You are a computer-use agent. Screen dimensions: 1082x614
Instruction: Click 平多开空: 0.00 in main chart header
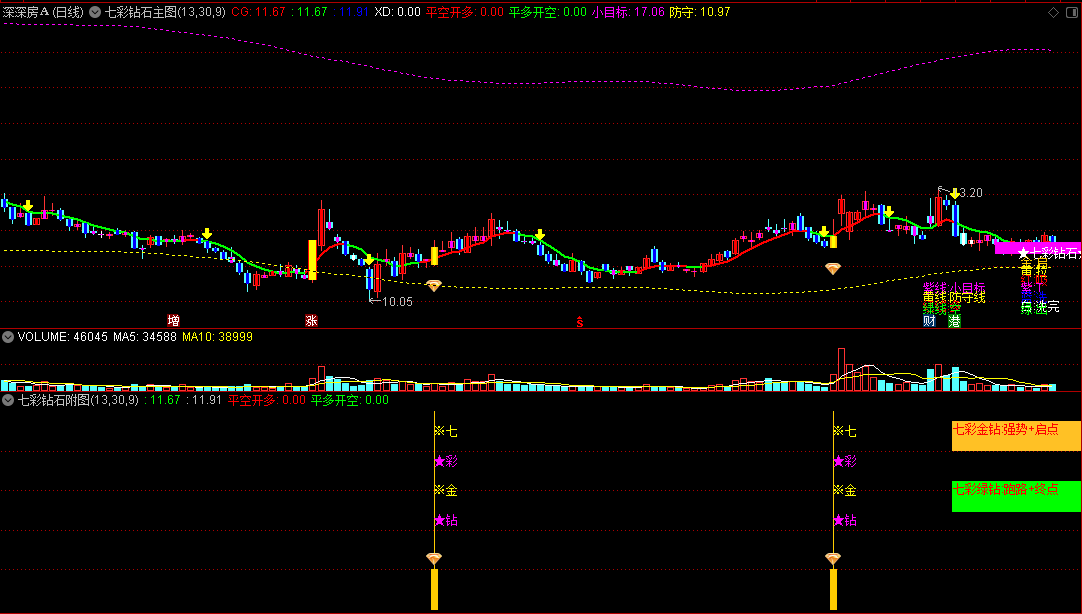[x=547, y=12]
